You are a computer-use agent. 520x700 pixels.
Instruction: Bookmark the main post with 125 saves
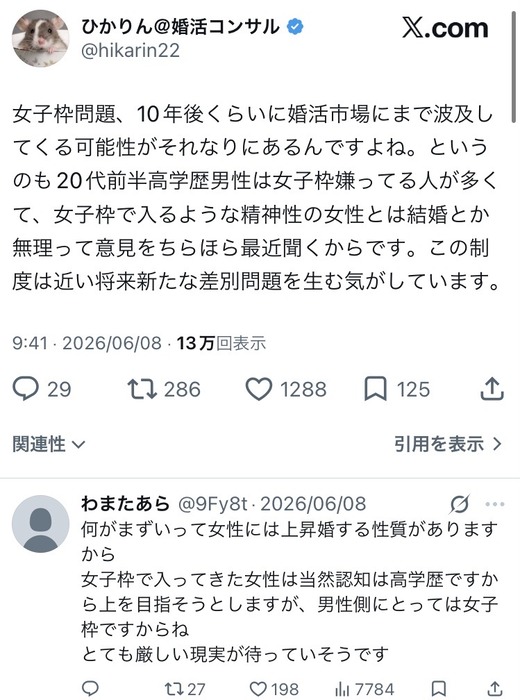pos(375,389)
